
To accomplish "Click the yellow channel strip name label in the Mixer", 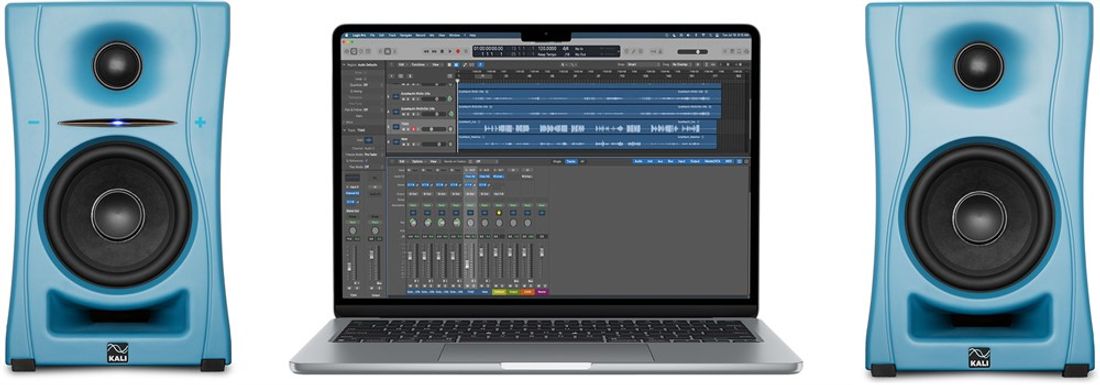I will click(x=499, y=292).
